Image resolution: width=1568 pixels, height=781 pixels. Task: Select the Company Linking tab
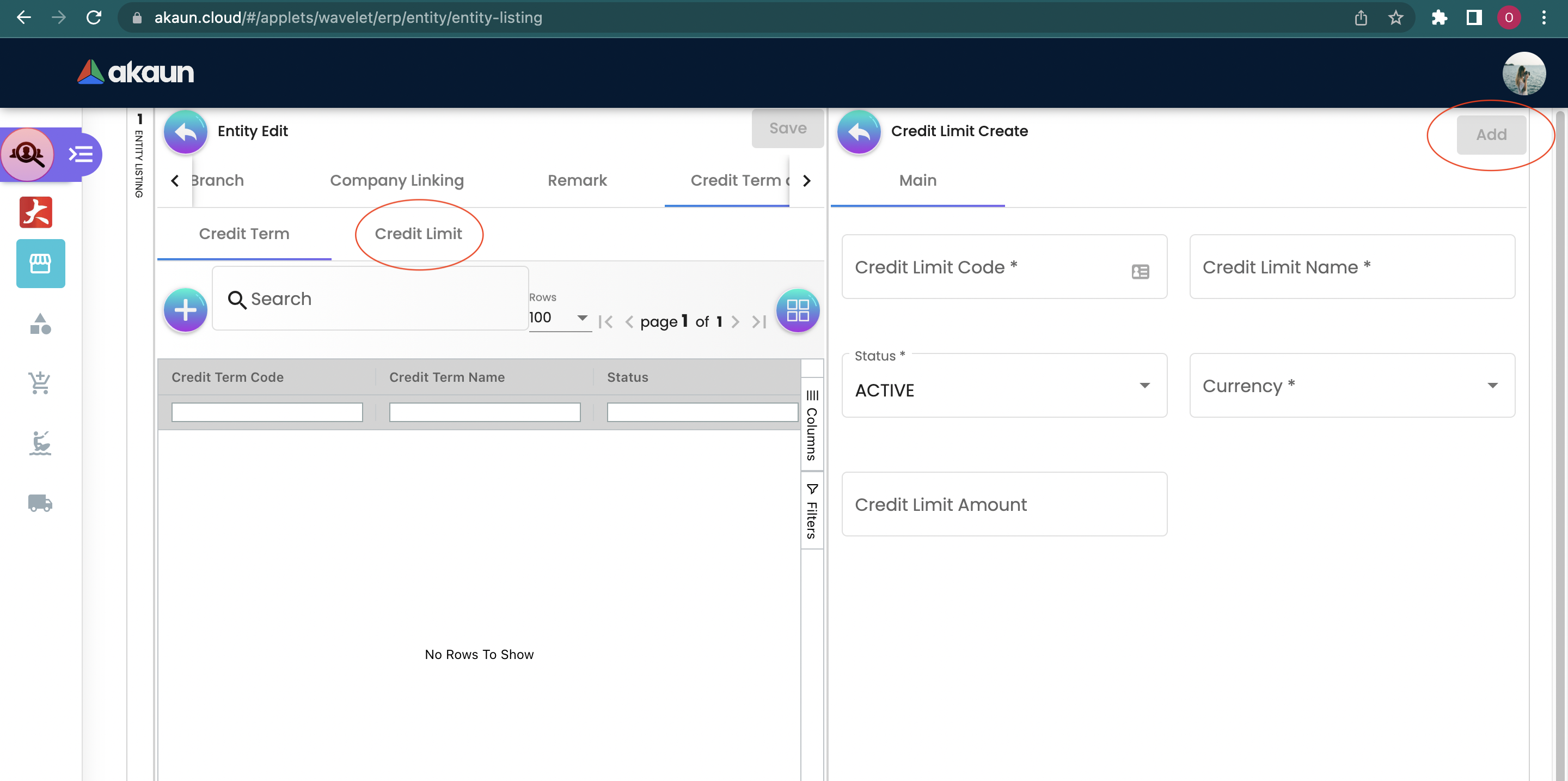pos(396,180)
